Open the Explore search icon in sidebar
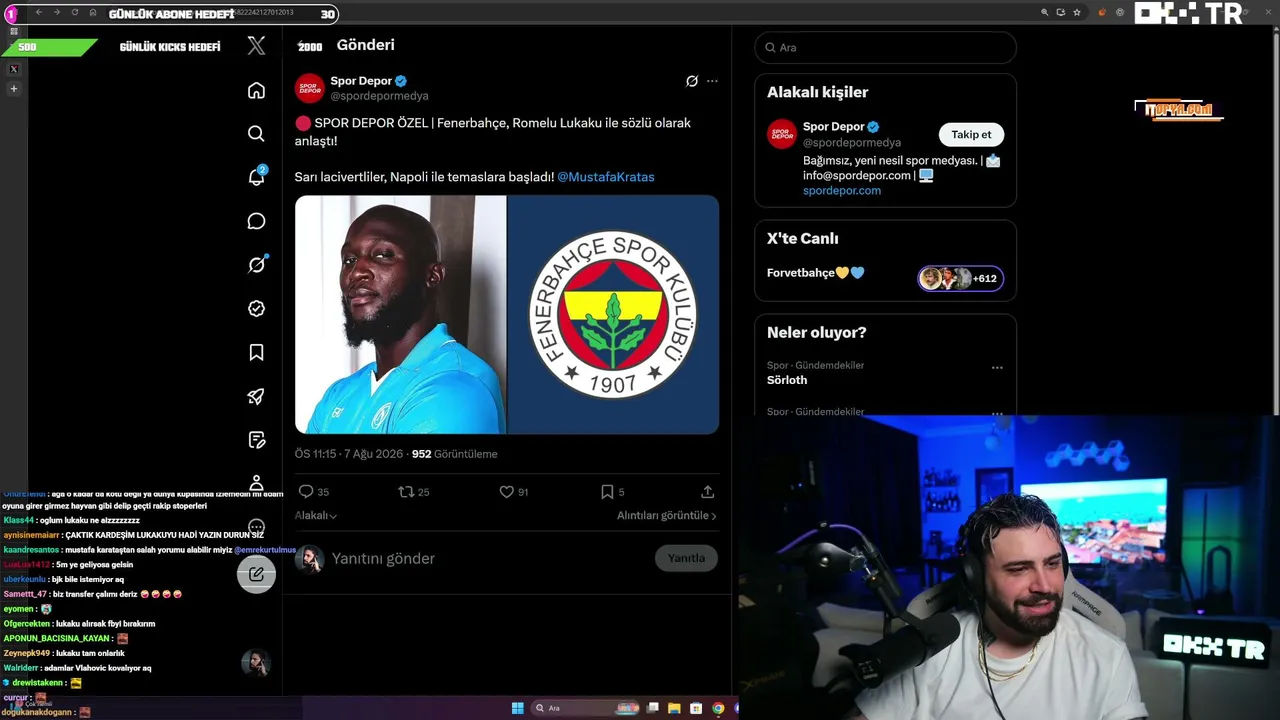Screen dimensions: 1280x720 256,134
